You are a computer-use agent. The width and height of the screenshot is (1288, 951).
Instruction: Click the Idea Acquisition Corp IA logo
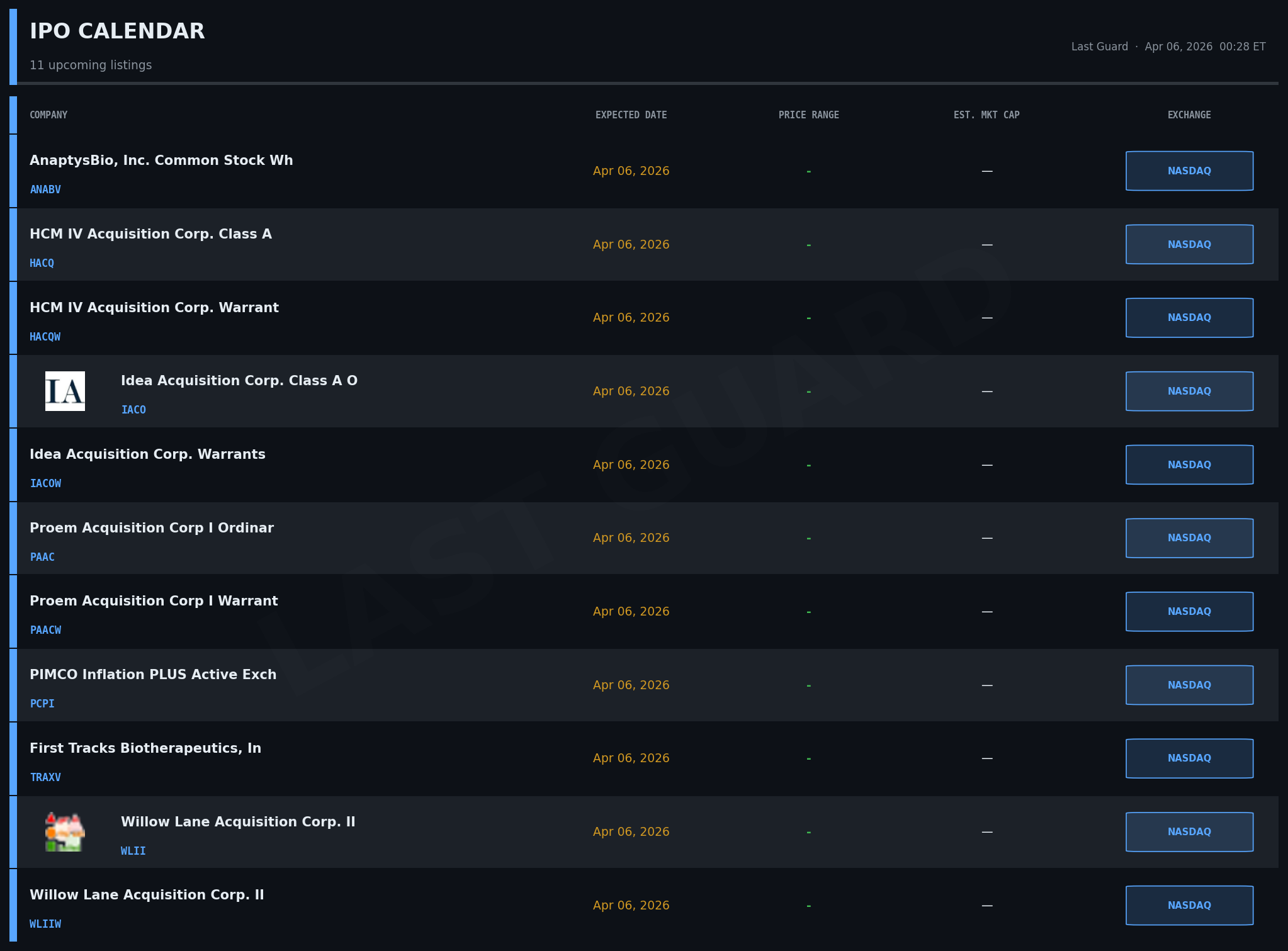point(65,391)
